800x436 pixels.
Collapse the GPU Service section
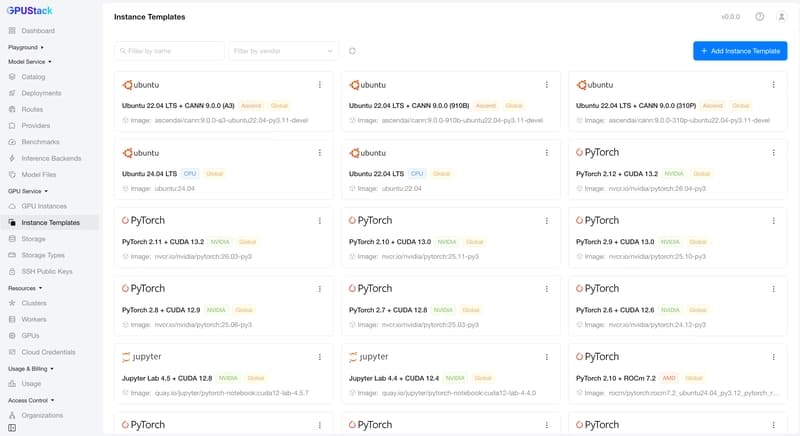28,191
